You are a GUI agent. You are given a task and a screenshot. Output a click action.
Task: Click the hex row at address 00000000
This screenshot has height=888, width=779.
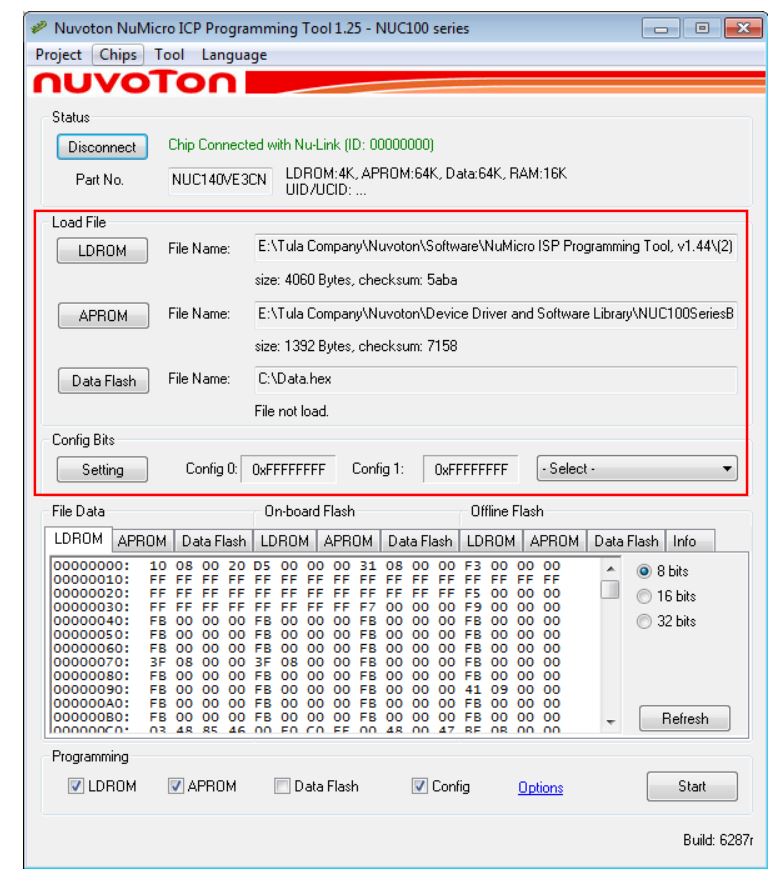tap(306, 566)
